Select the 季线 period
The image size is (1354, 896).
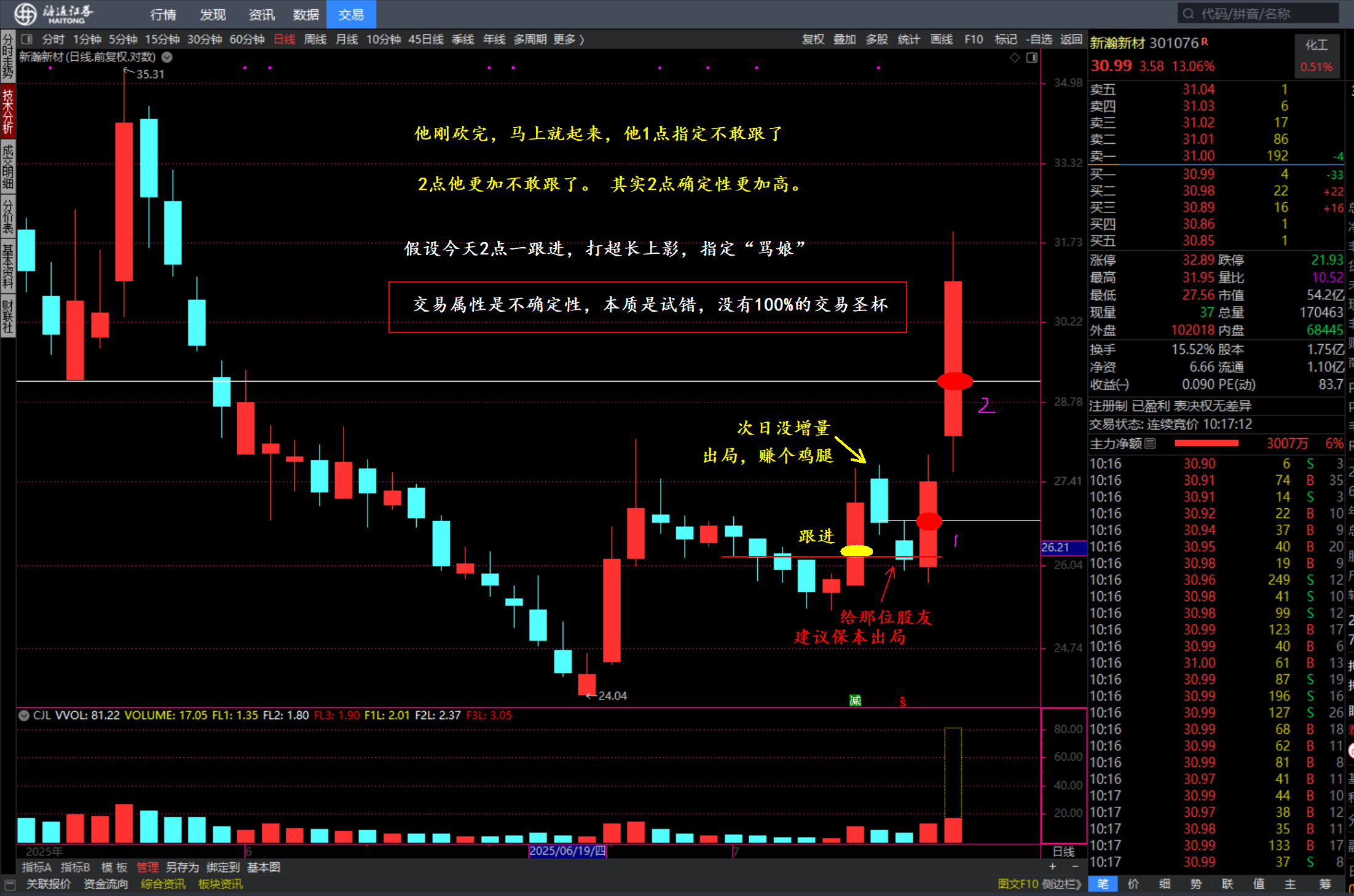[x=463, y=39]
